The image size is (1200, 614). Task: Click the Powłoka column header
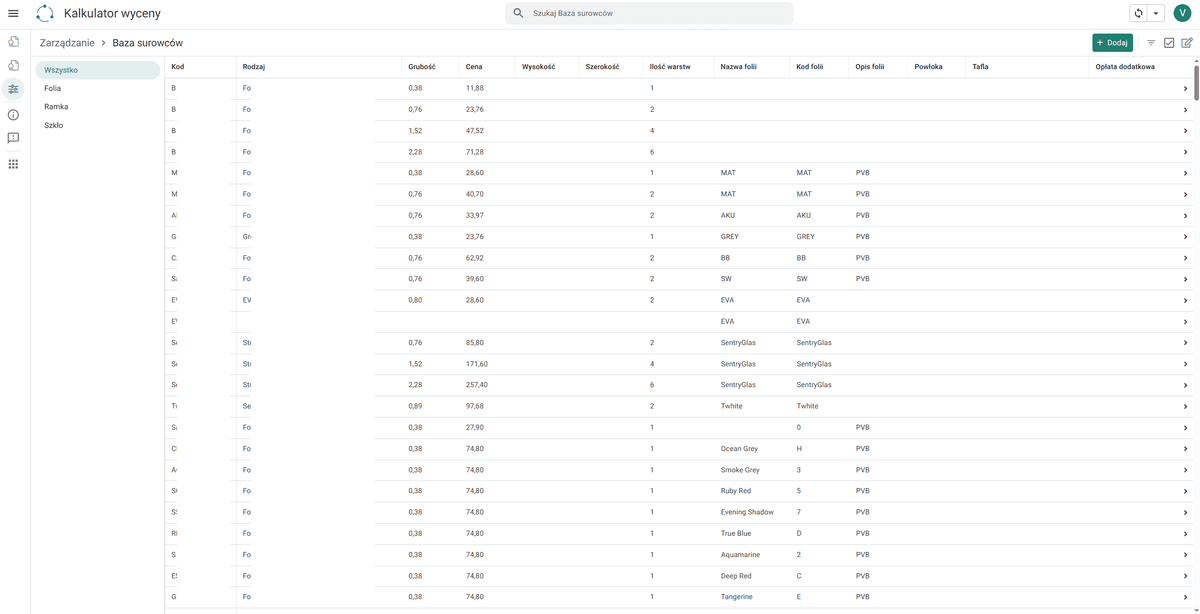click(x=928, y=67)
